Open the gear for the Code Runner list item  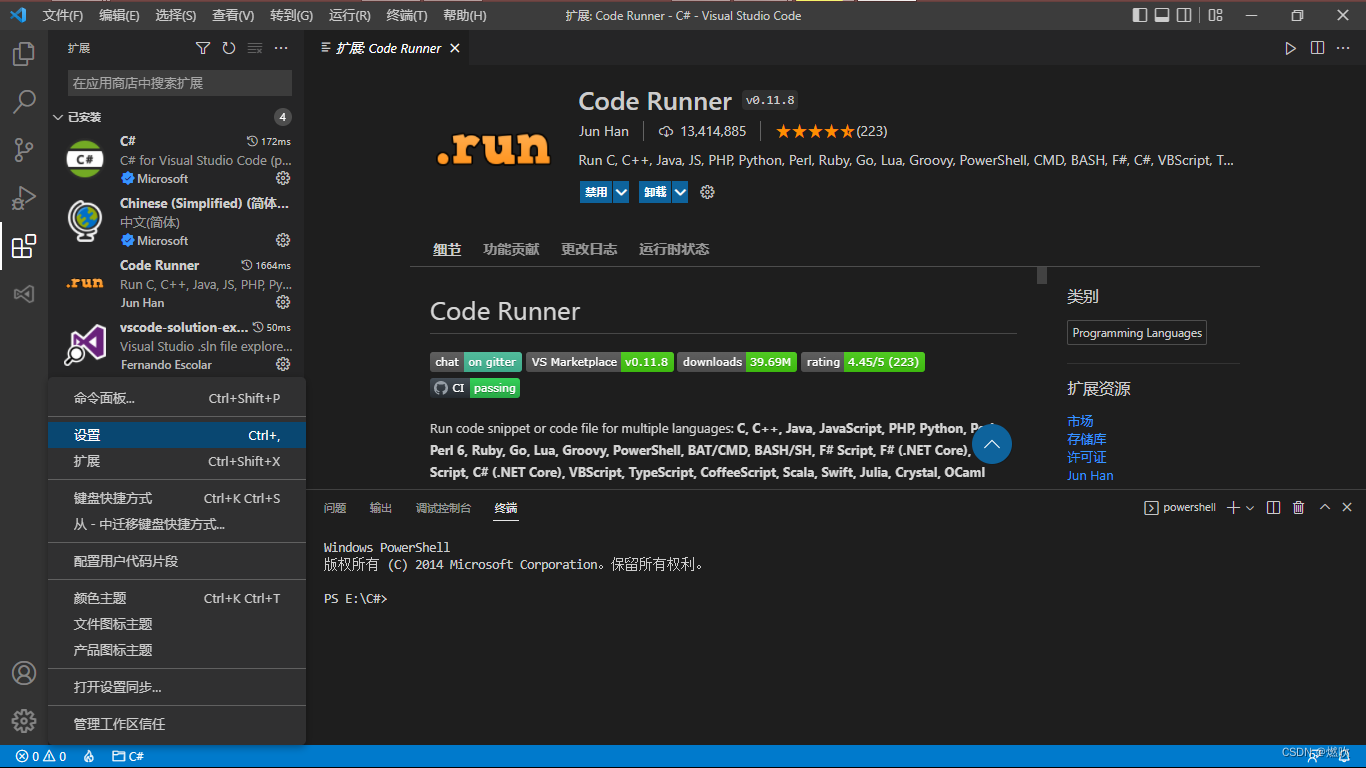[283, 302]
